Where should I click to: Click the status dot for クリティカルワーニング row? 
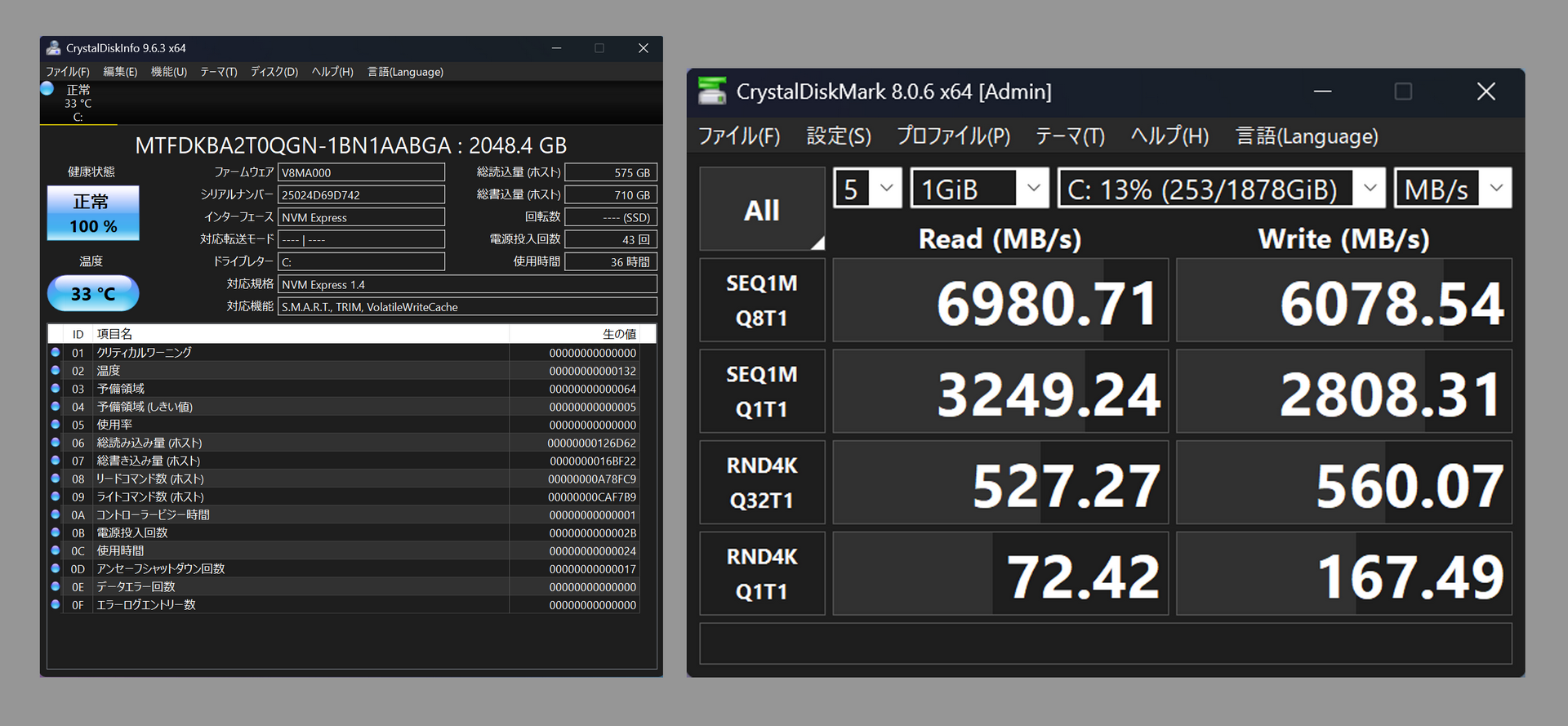click(56, 352)
